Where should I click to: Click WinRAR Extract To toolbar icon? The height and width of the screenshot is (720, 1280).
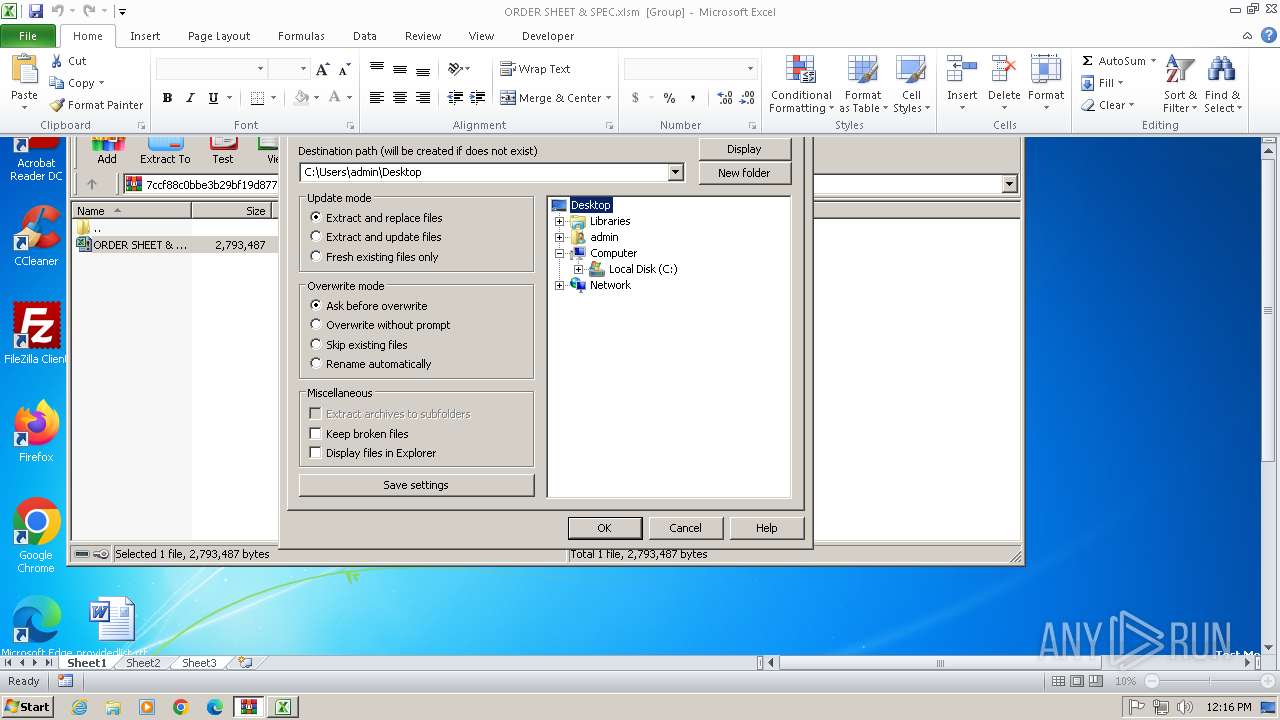click(165, 151)
